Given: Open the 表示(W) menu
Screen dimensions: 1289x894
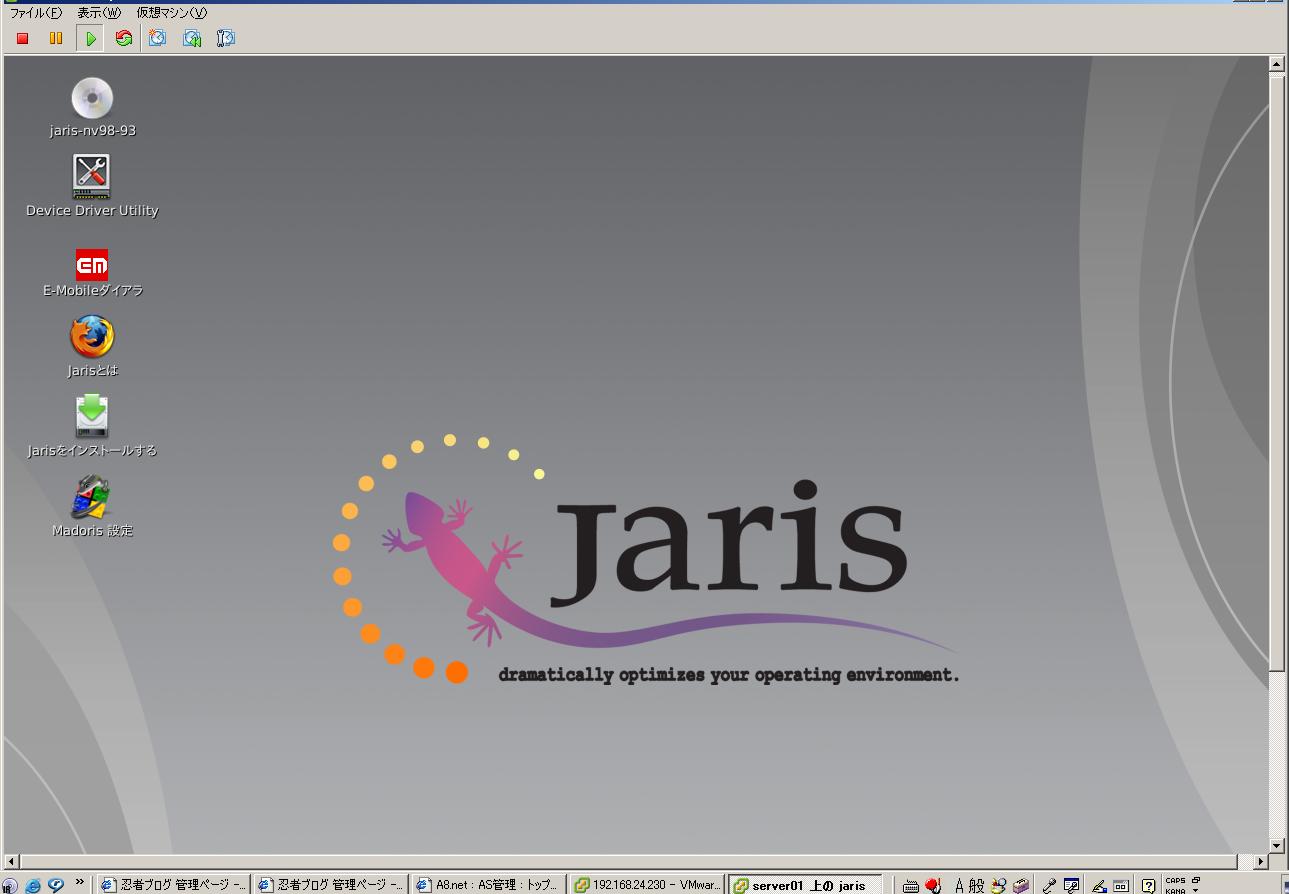Looking at the screenshot, I should pyautogui.click(x=98, y=13).
